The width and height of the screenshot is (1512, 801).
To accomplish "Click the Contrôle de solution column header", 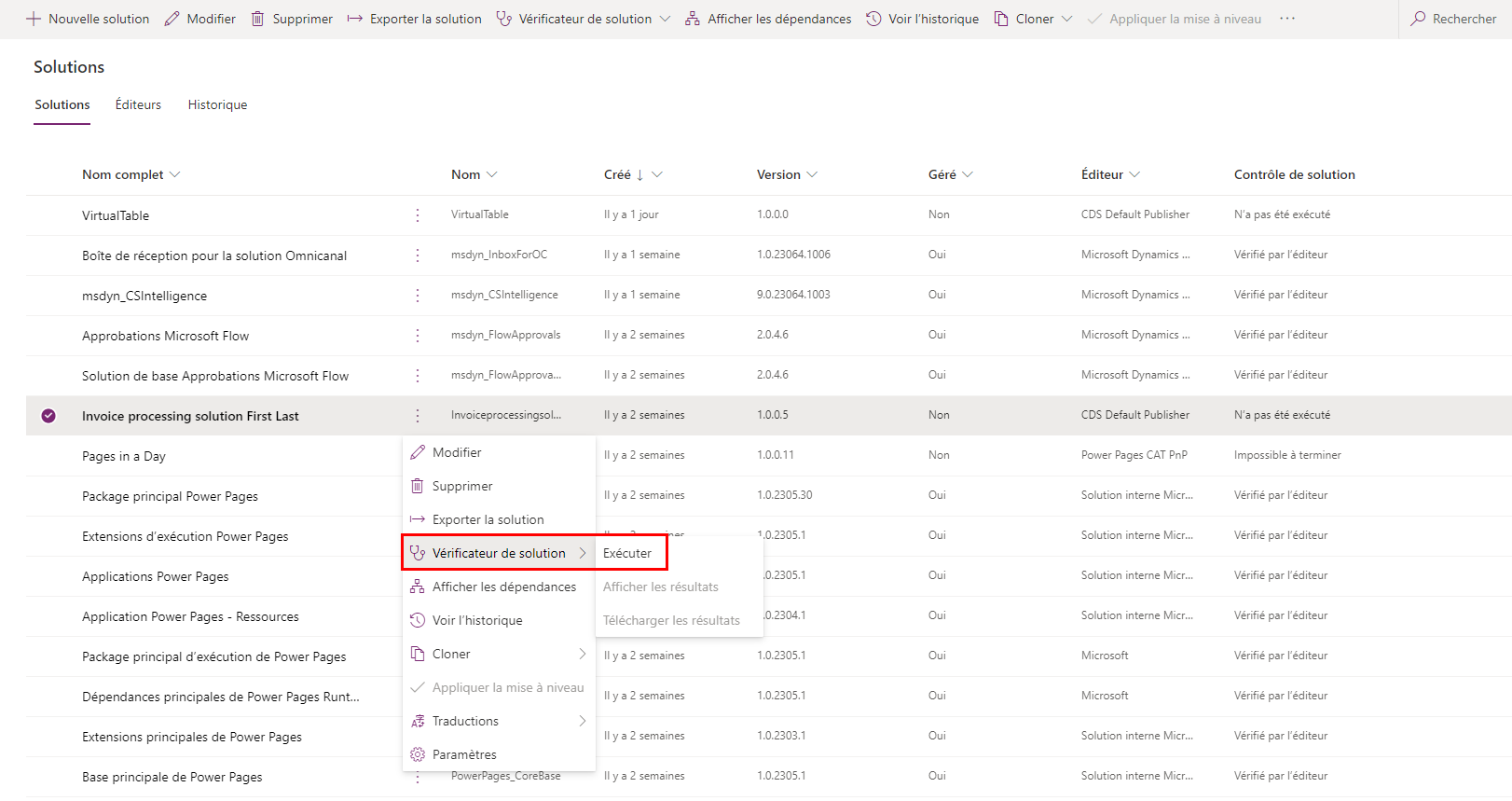I will point(1295,174).
